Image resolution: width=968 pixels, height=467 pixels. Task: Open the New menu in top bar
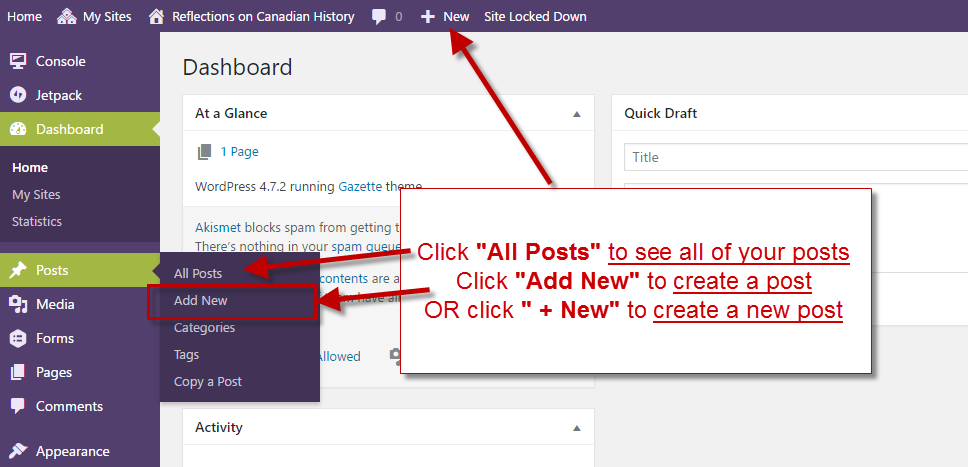[456, 17]
